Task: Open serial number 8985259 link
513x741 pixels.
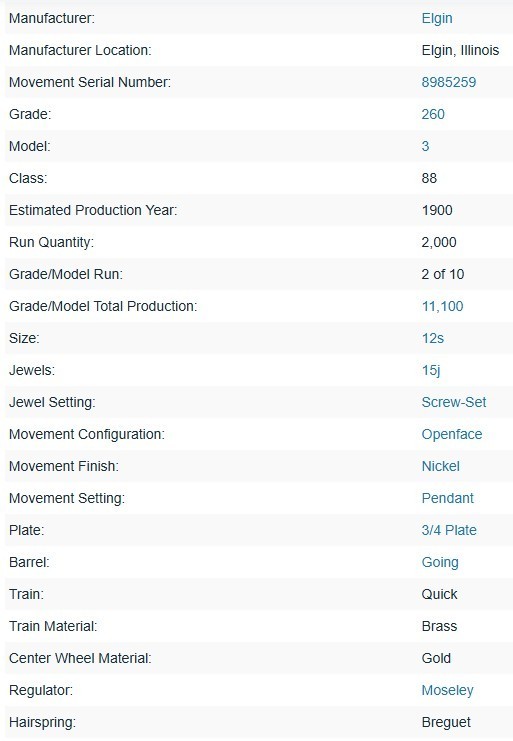Action: click(x=449, y=82)
